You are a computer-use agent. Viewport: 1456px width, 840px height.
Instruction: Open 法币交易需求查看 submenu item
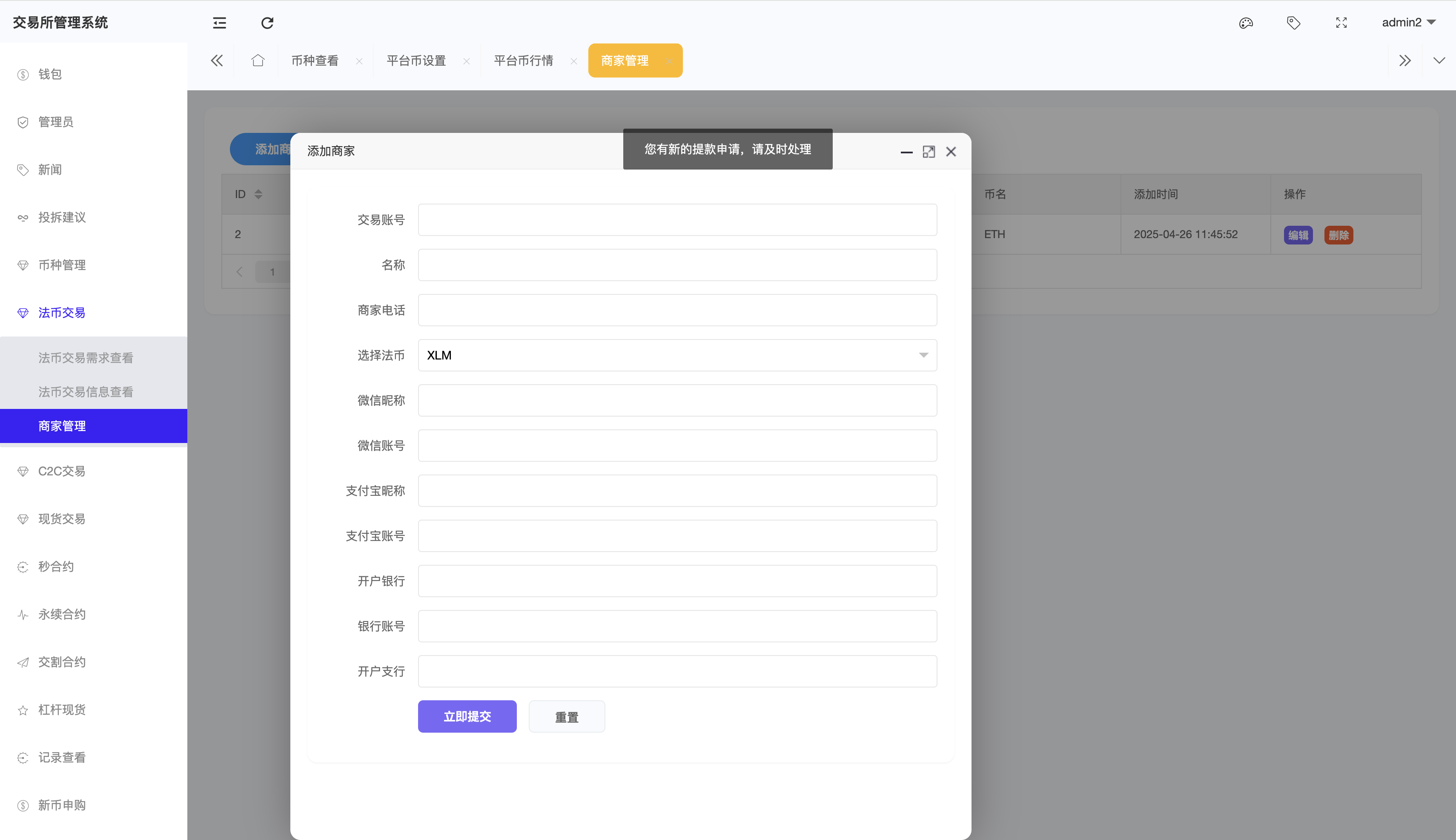[x=93, y=358]
